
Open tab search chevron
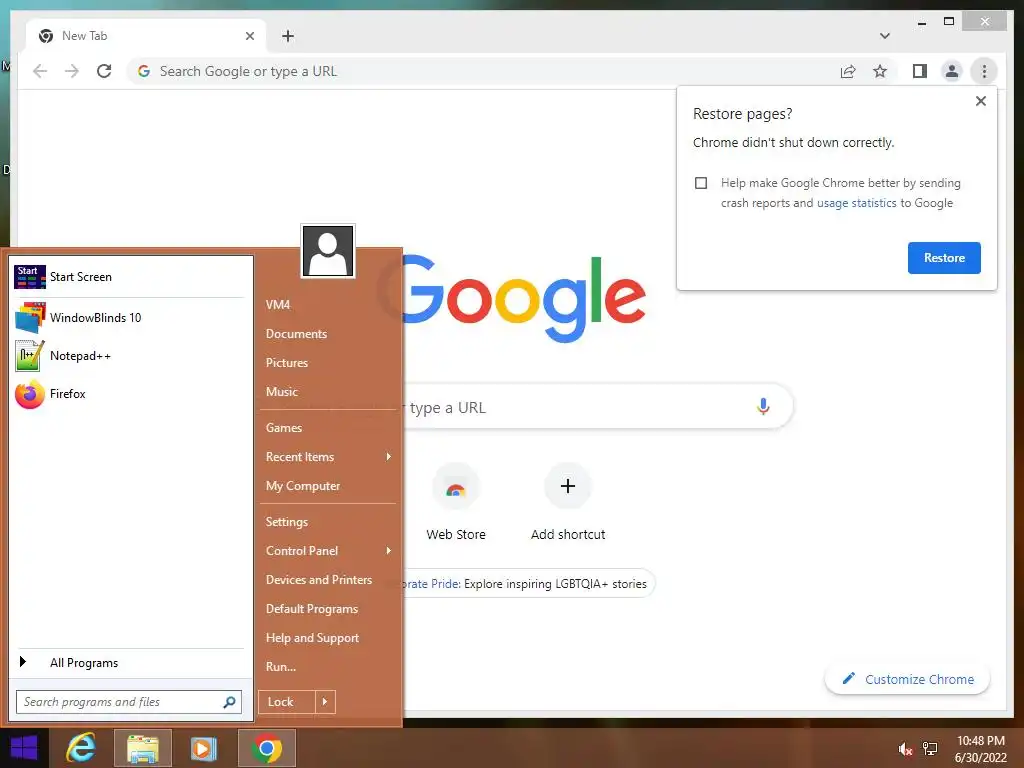pos(884,36)
